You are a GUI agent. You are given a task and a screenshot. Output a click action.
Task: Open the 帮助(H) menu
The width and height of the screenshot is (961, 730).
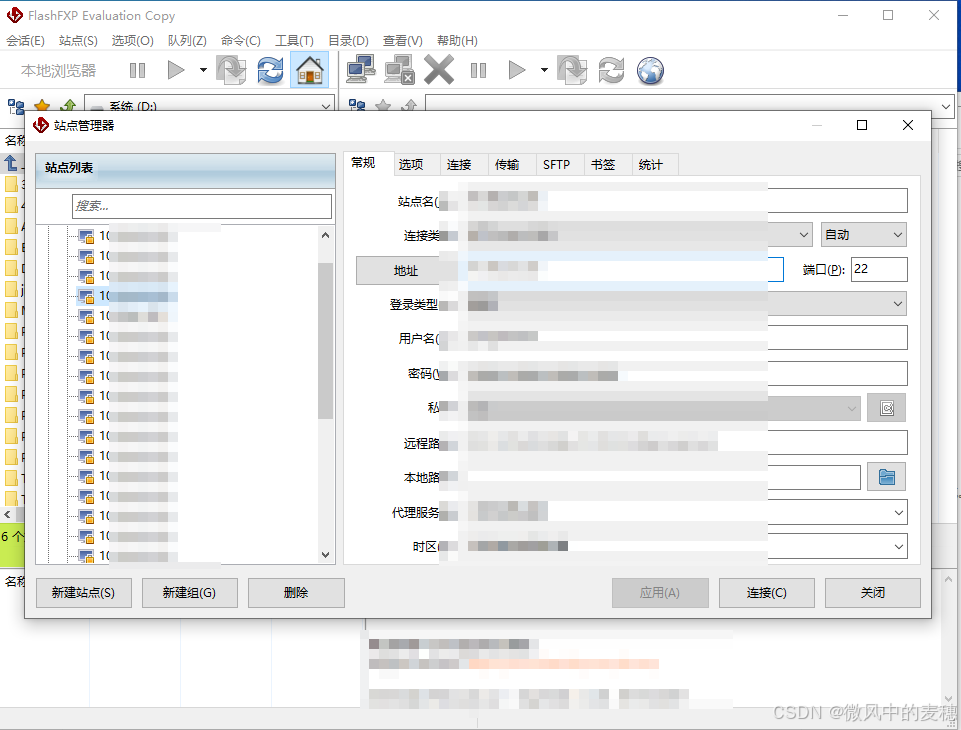(x=457, y=40)
